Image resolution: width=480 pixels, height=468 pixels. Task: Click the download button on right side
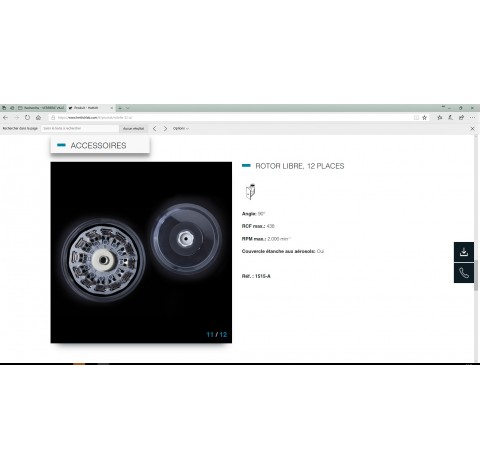[464, 252]
